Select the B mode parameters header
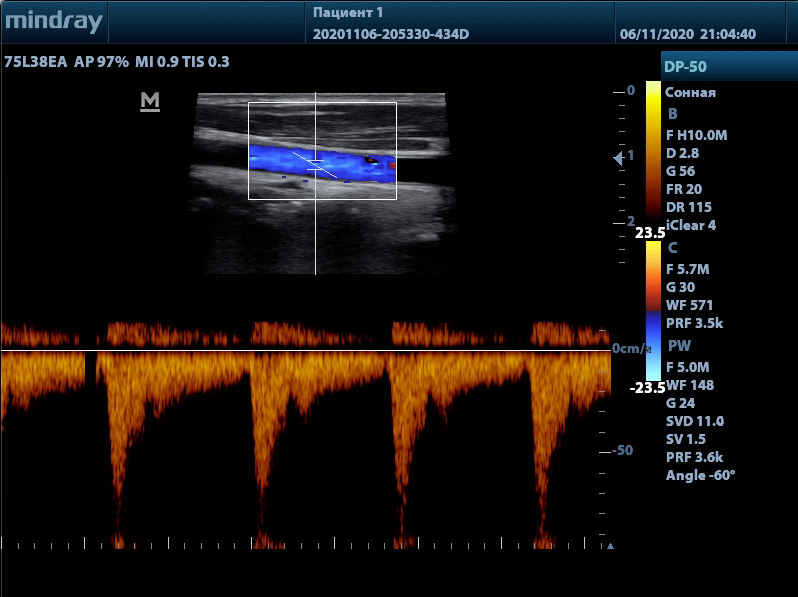798x597 pixels. [x=672, y=113]
